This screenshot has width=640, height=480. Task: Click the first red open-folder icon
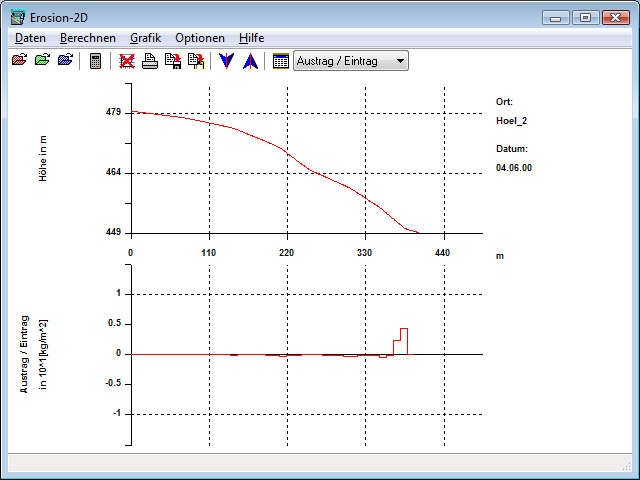[x=19, y=61]
